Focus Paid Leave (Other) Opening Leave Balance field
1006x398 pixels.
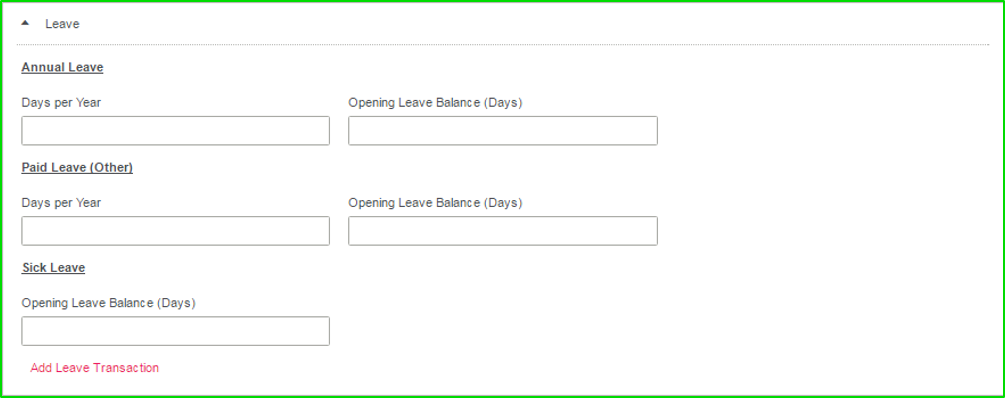[503, 230]
